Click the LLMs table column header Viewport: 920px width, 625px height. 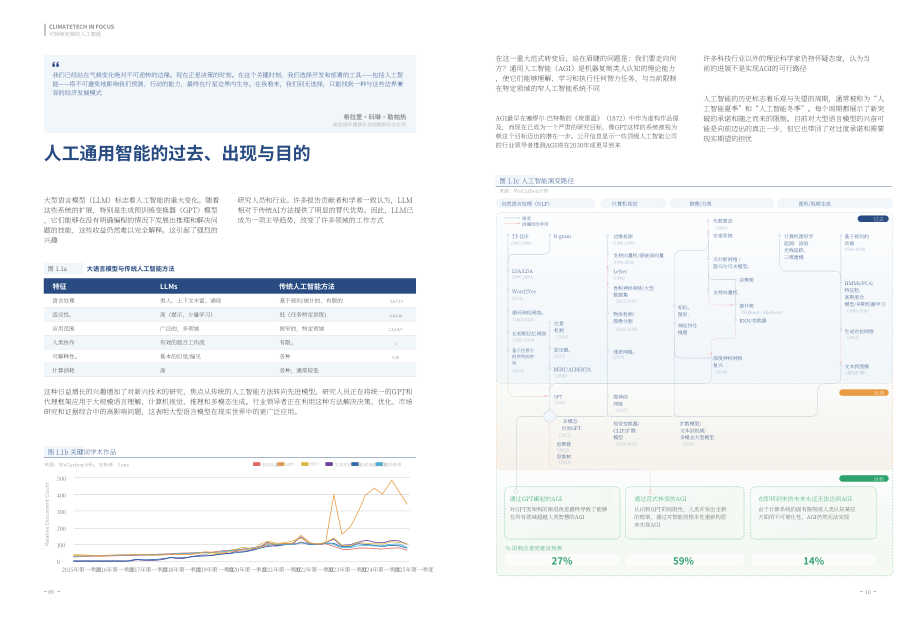pos(168,286)
